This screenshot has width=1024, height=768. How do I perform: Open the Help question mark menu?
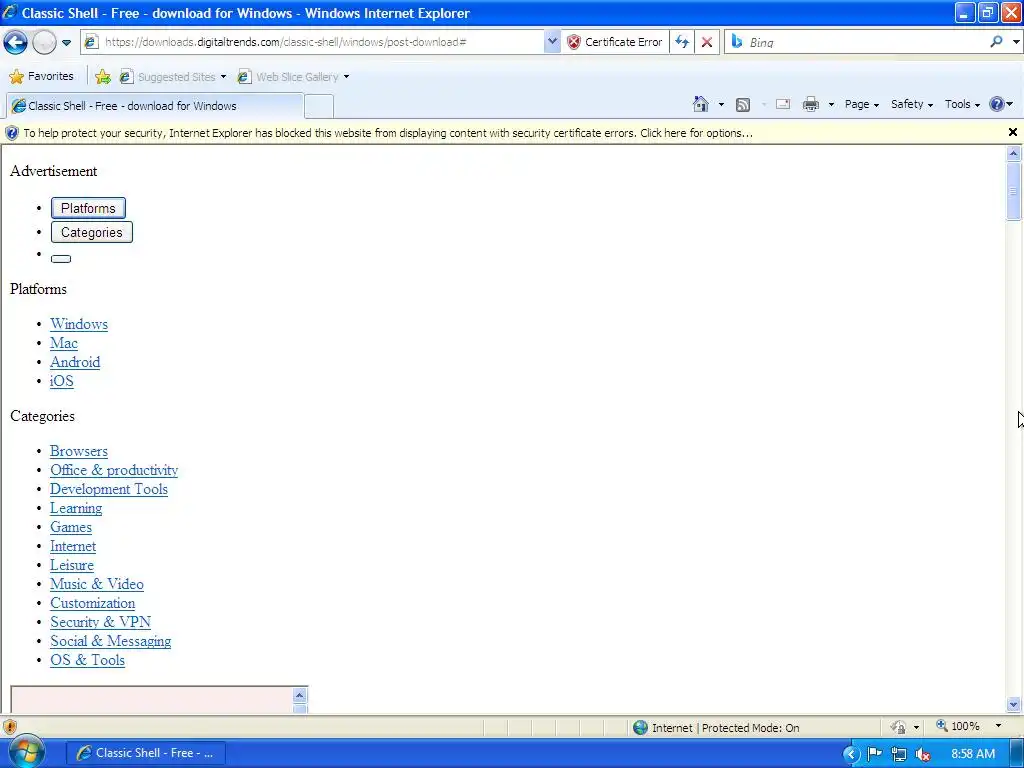pos(1001,104)
